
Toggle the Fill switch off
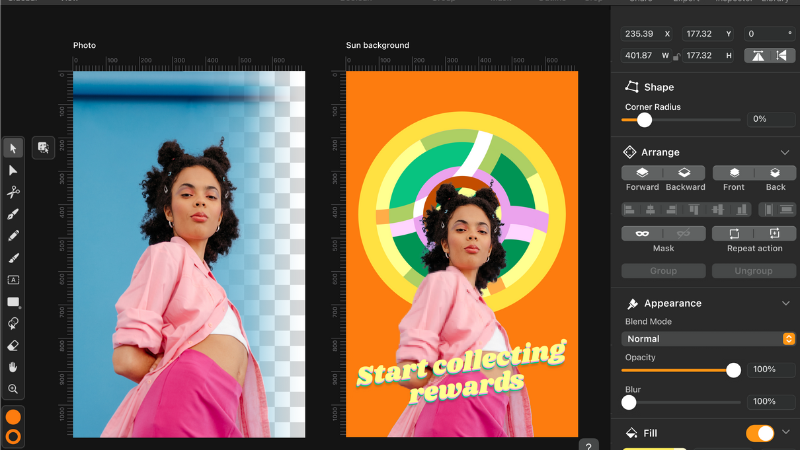759,433
